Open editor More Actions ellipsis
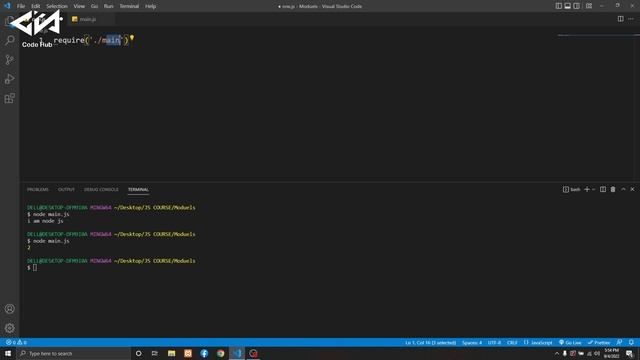The height and width of the screenshot is (360, 640). (x=631, y=19)
